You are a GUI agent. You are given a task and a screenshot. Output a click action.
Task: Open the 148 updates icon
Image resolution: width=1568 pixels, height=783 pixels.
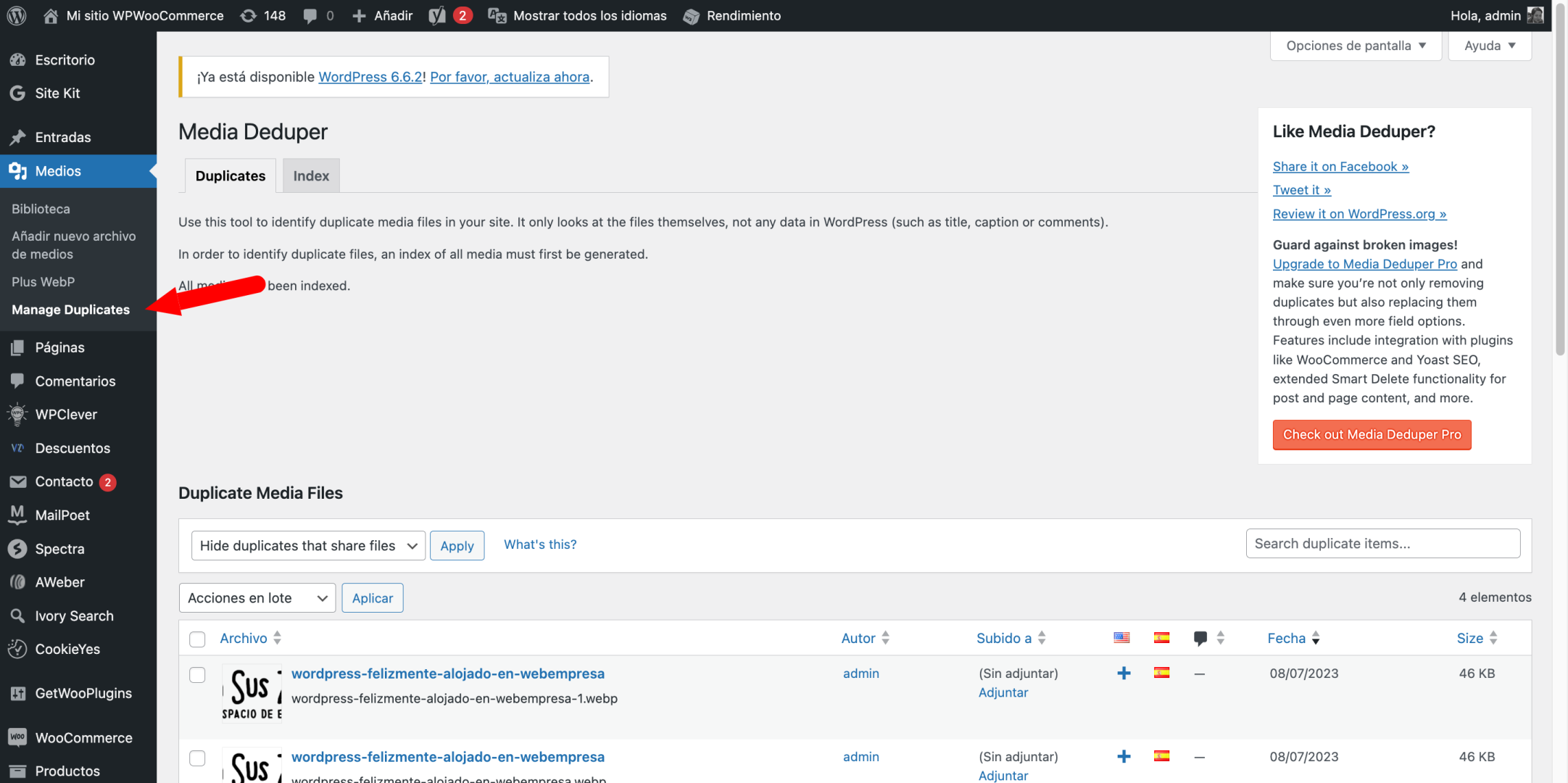pyautogui.click(x=249, y=16)
